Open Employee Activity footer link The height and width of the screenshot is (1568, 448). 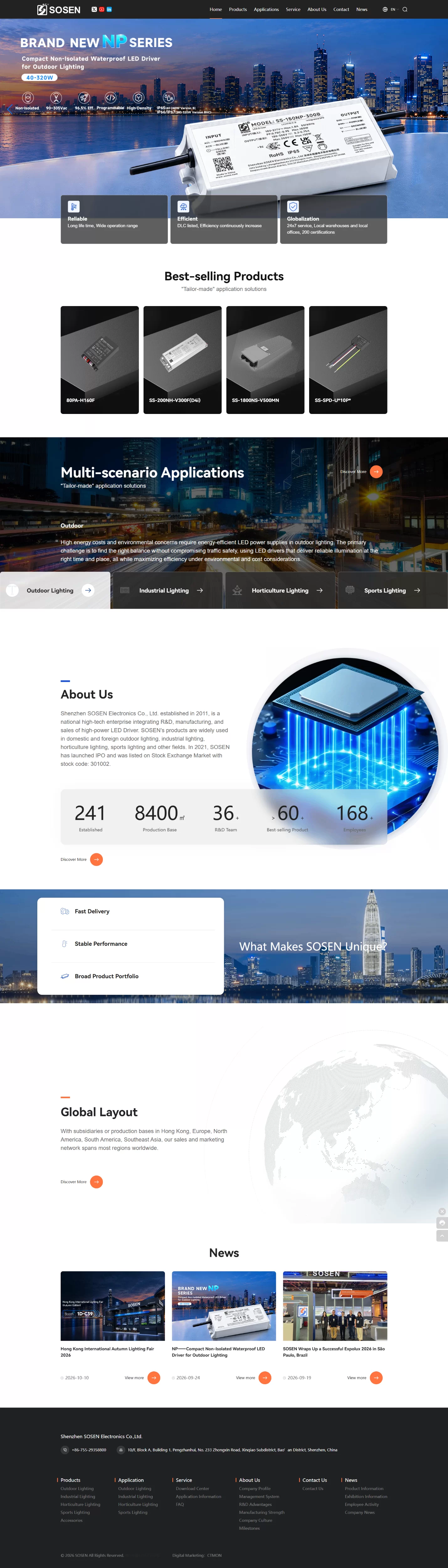[x=361, y=1505]
